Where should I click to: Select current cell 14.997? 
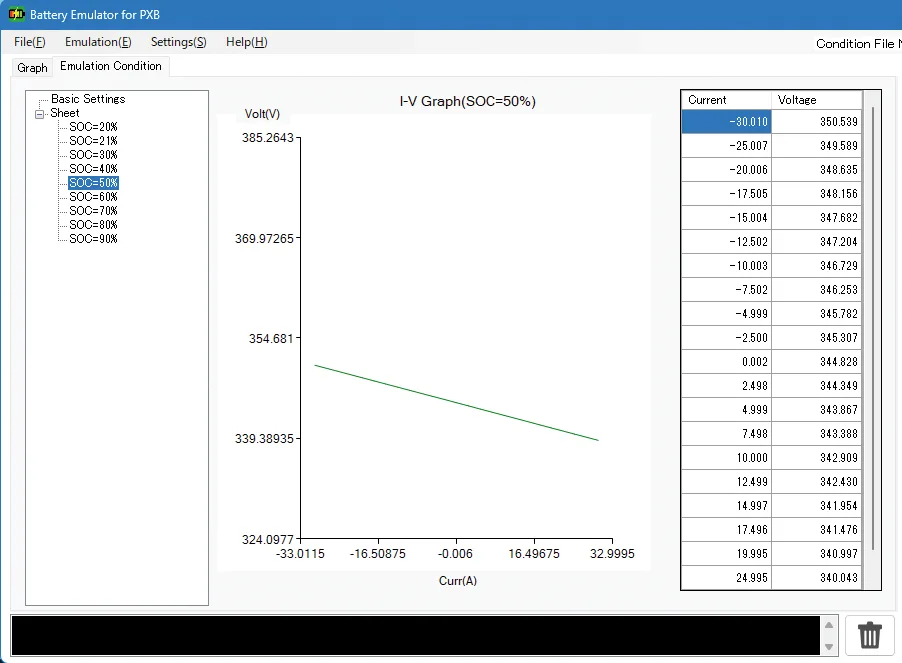click(x=727, y=505)
